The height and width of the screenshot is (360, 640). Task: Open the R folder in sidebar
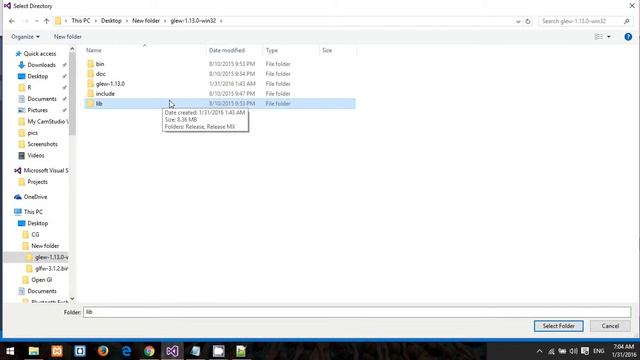(29, 87)
